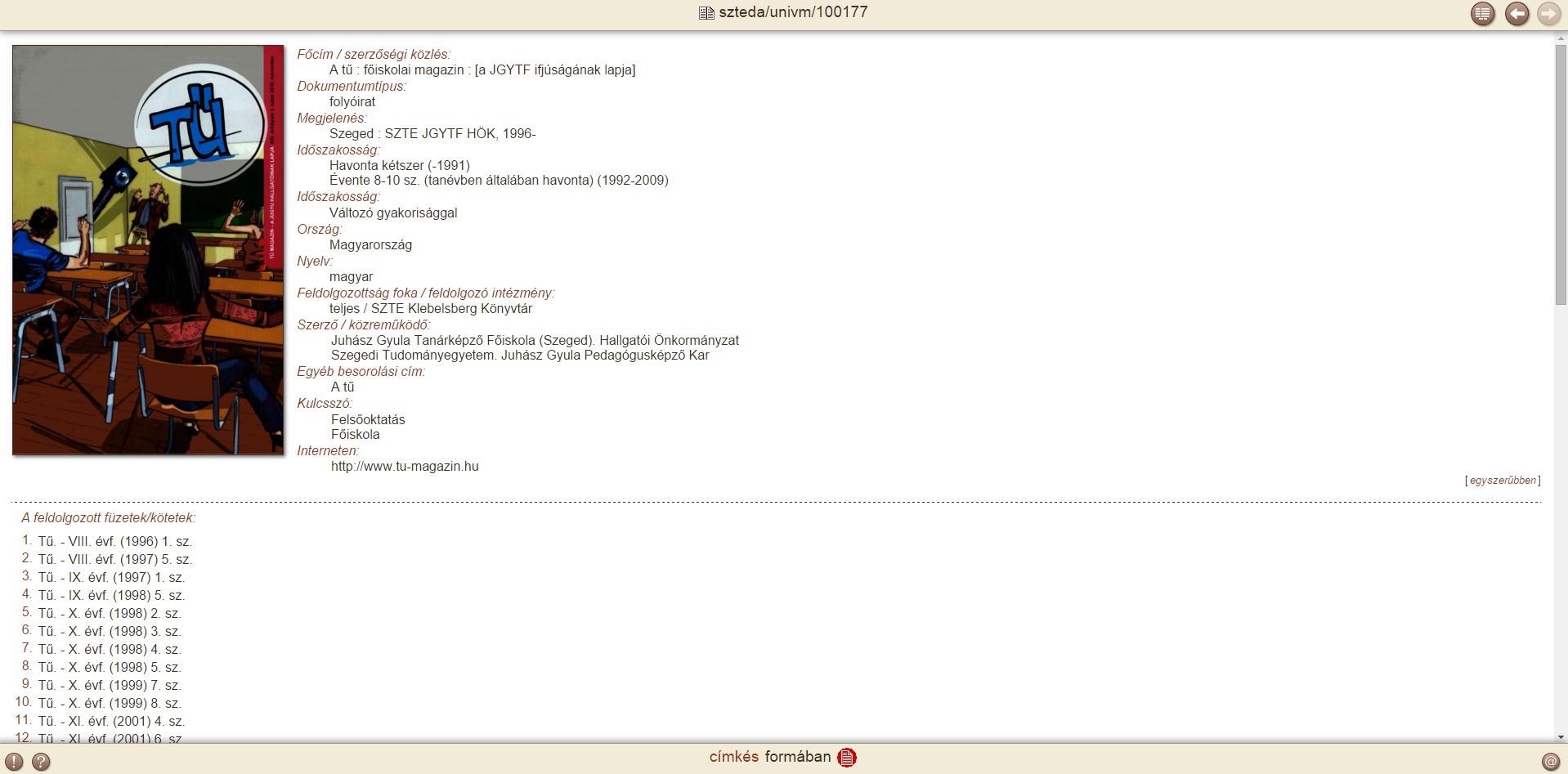Click the frequency line Évente 8-10 sz.

pos(499,181)
